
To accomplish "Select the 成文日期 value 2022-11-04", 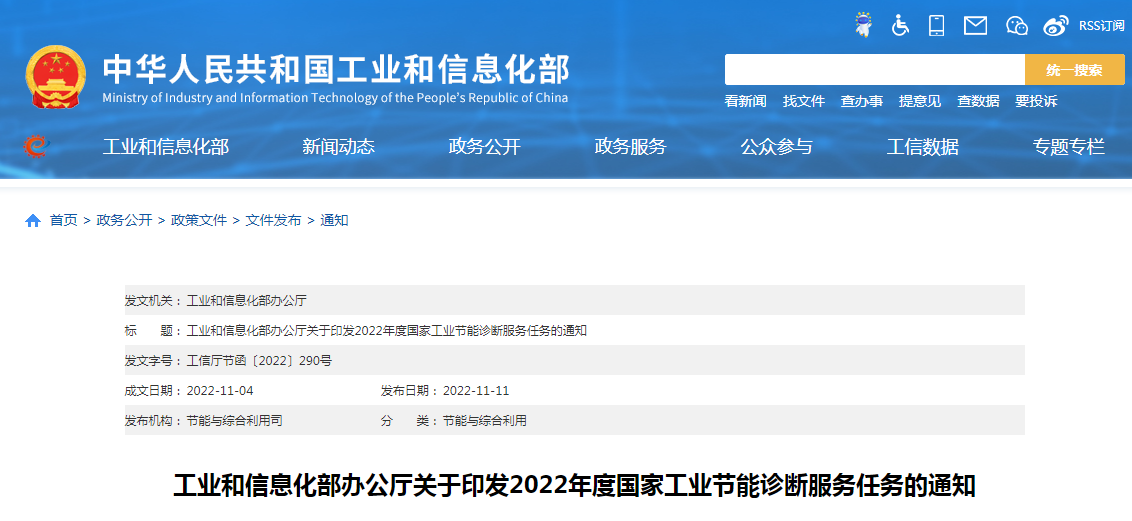I will pos(220,390).
